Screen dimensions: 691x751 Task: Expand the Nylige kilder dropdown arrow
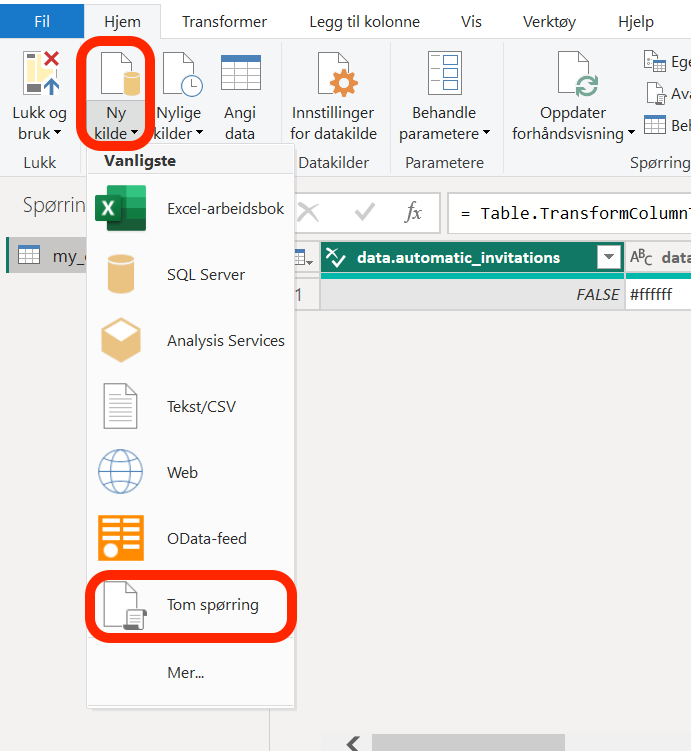pos(200,132)
